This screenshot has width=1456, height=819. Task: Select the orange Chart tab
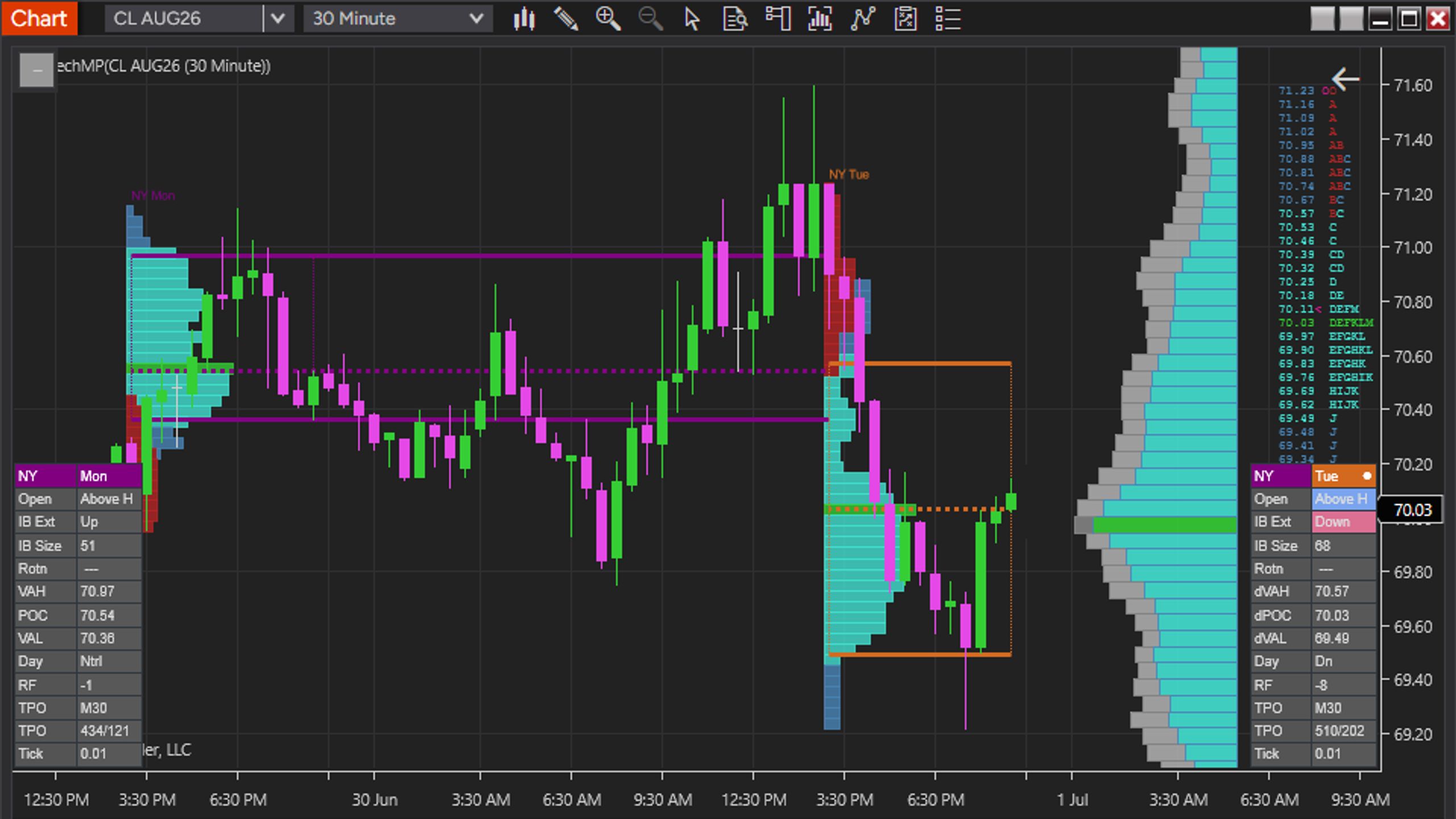pos(39,18)
